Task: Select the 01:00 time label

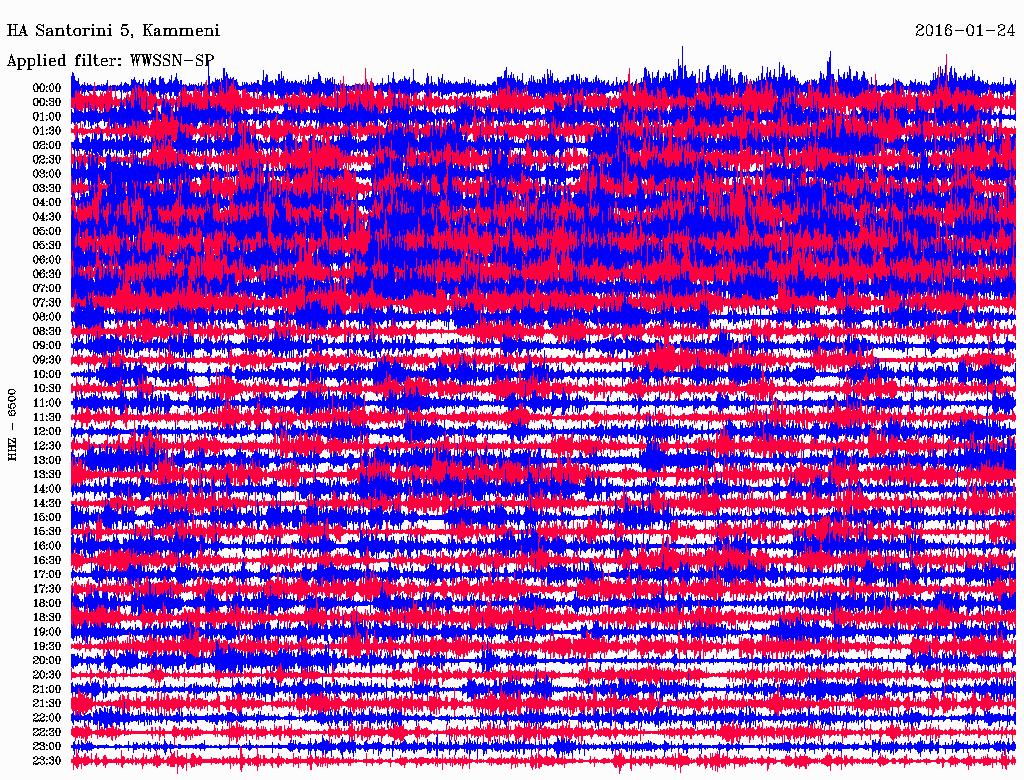Action: pos(46,116)
